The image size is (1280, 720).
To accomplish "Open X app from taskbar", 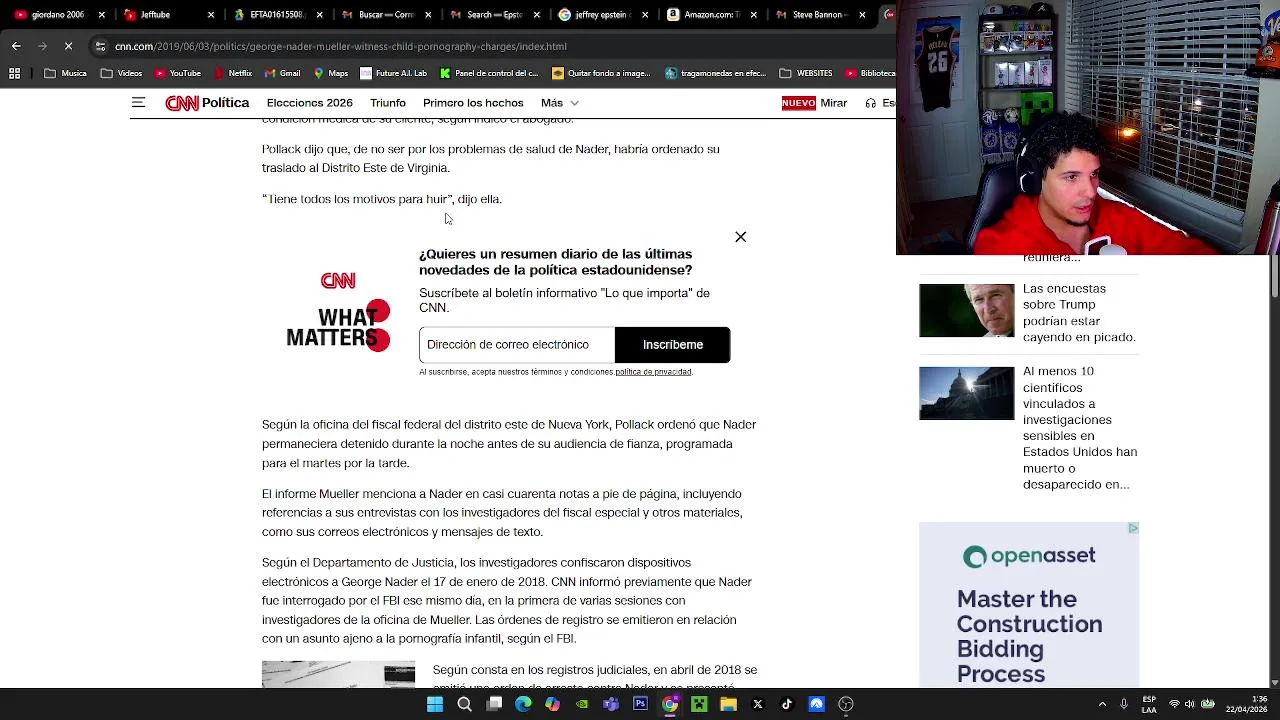I will click(758, 704).
